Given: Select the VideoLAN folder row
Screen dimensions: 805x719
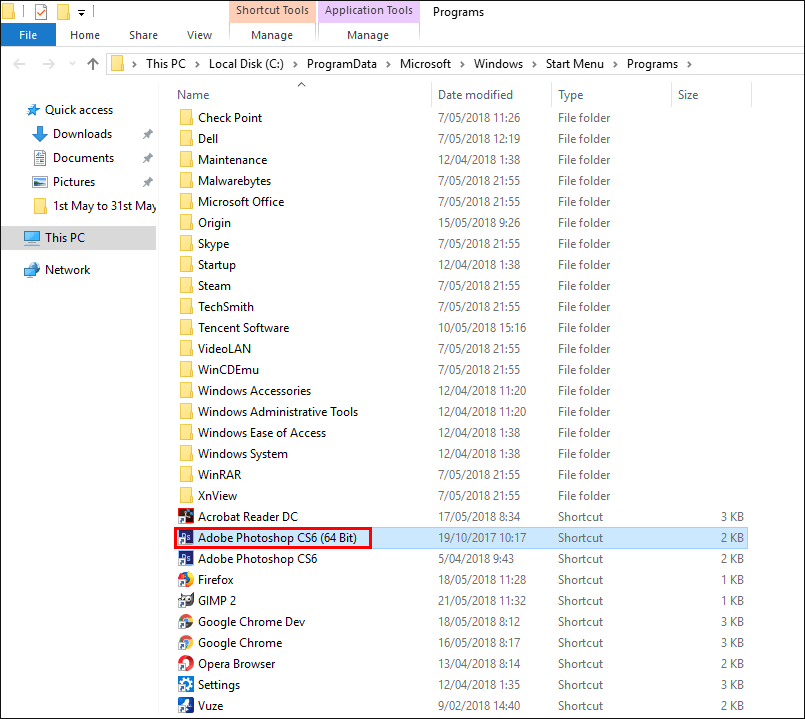Looking at the screenshot, I should coord(461,349).
